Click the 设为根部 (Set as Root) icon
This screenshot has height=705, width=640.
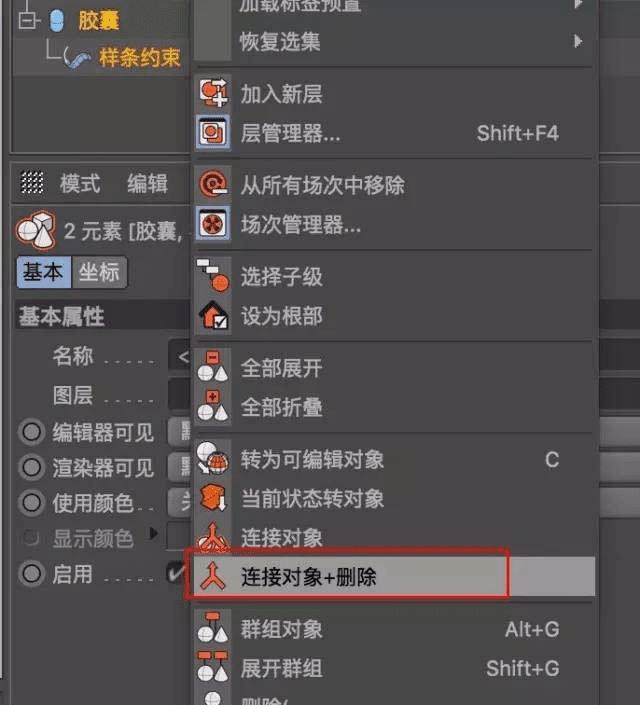tap(214, 316)
